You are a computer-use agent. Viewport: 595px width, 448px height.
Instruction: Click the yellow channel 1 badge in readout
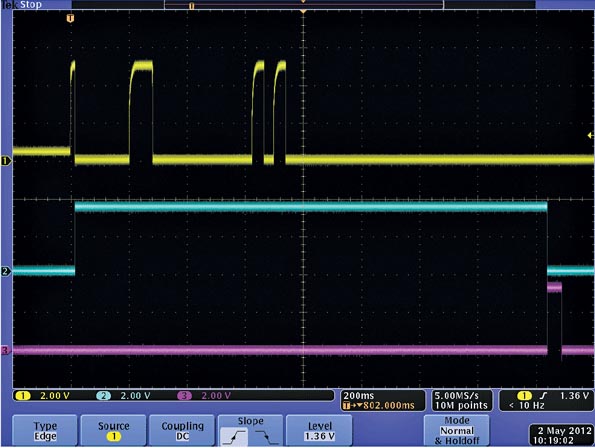point(23,396)
